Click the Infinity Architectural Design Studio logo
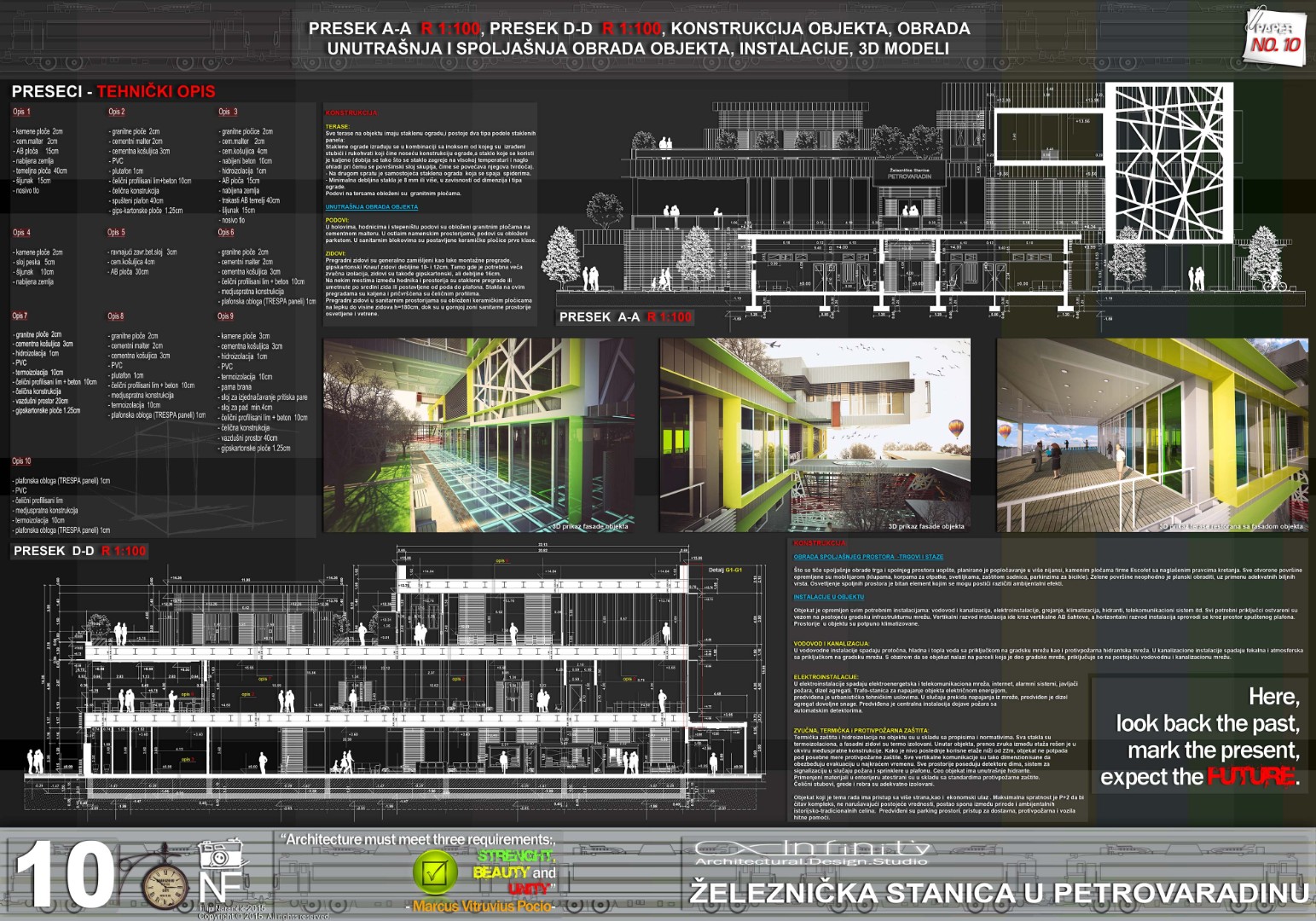Screen dimensions: 1316x921 811,853
